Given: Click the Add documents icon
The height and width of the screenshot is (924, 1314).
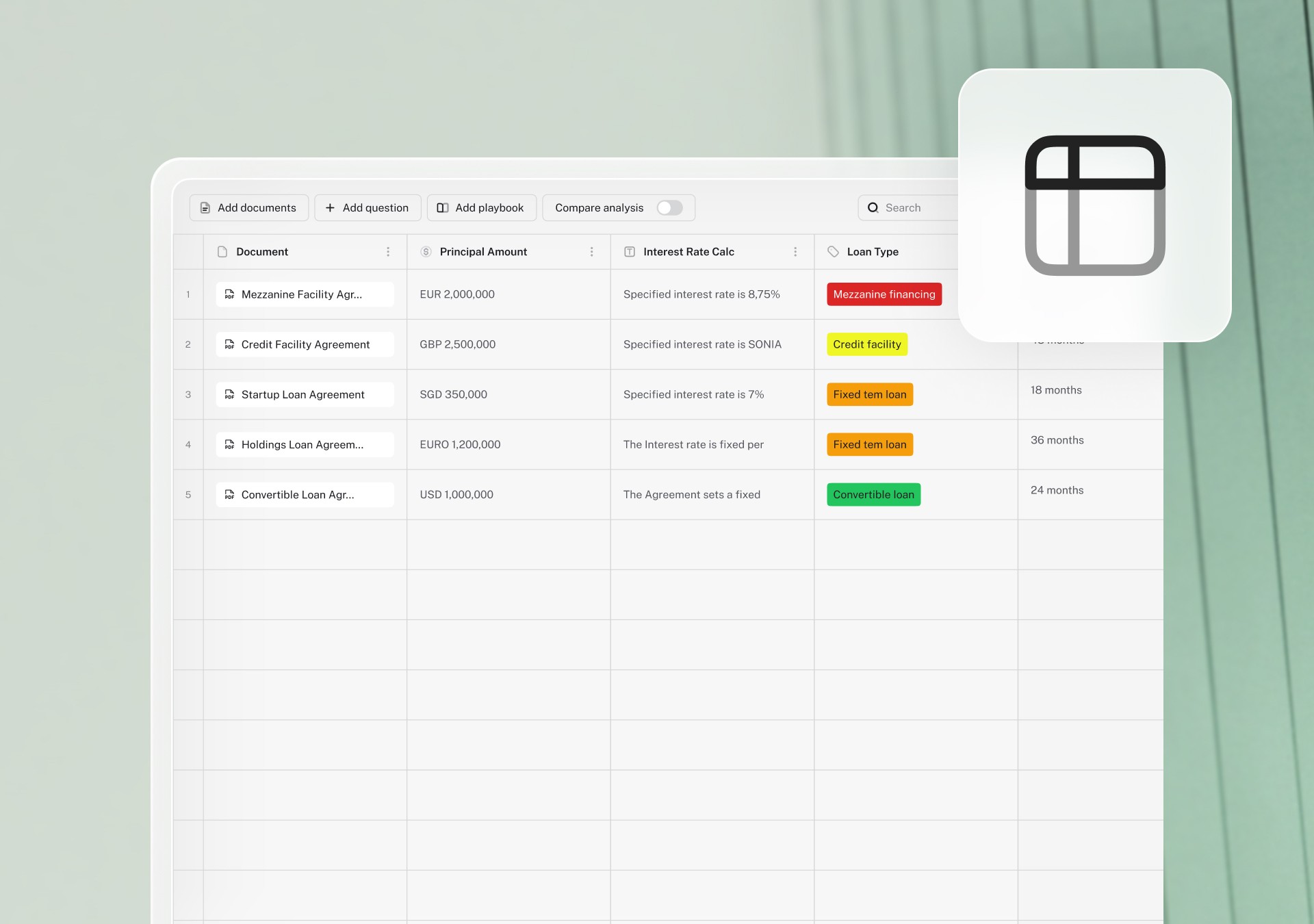Looking at the screenshot, I should point(205,207).
